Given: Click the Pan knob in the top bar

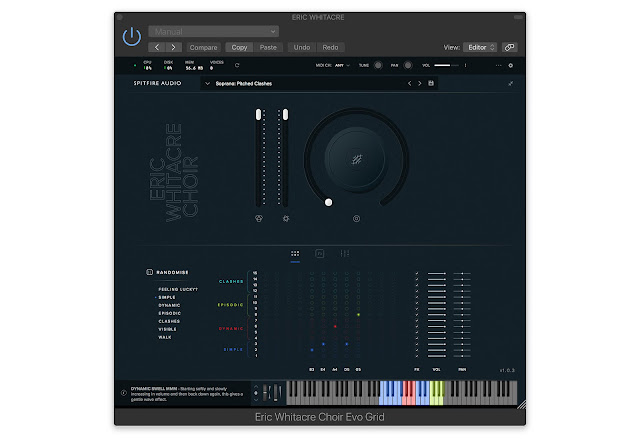Looking at the screenshot, I should click(407, 65).
